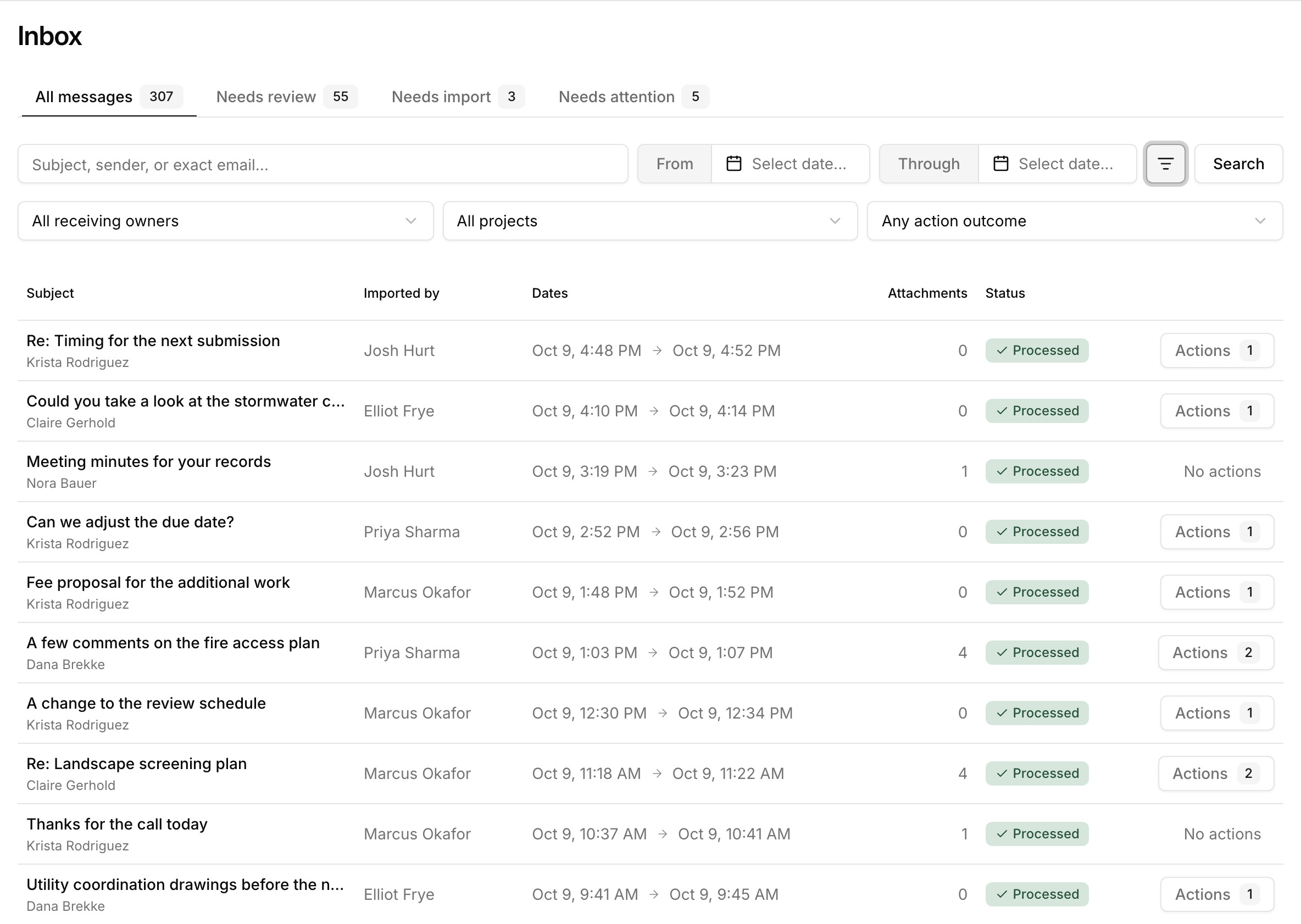Image resolution: width=1301 pixels, height=924 pixels.
Task: Open Actions for fire access plan comments
Action: (x=1216, y=653)
